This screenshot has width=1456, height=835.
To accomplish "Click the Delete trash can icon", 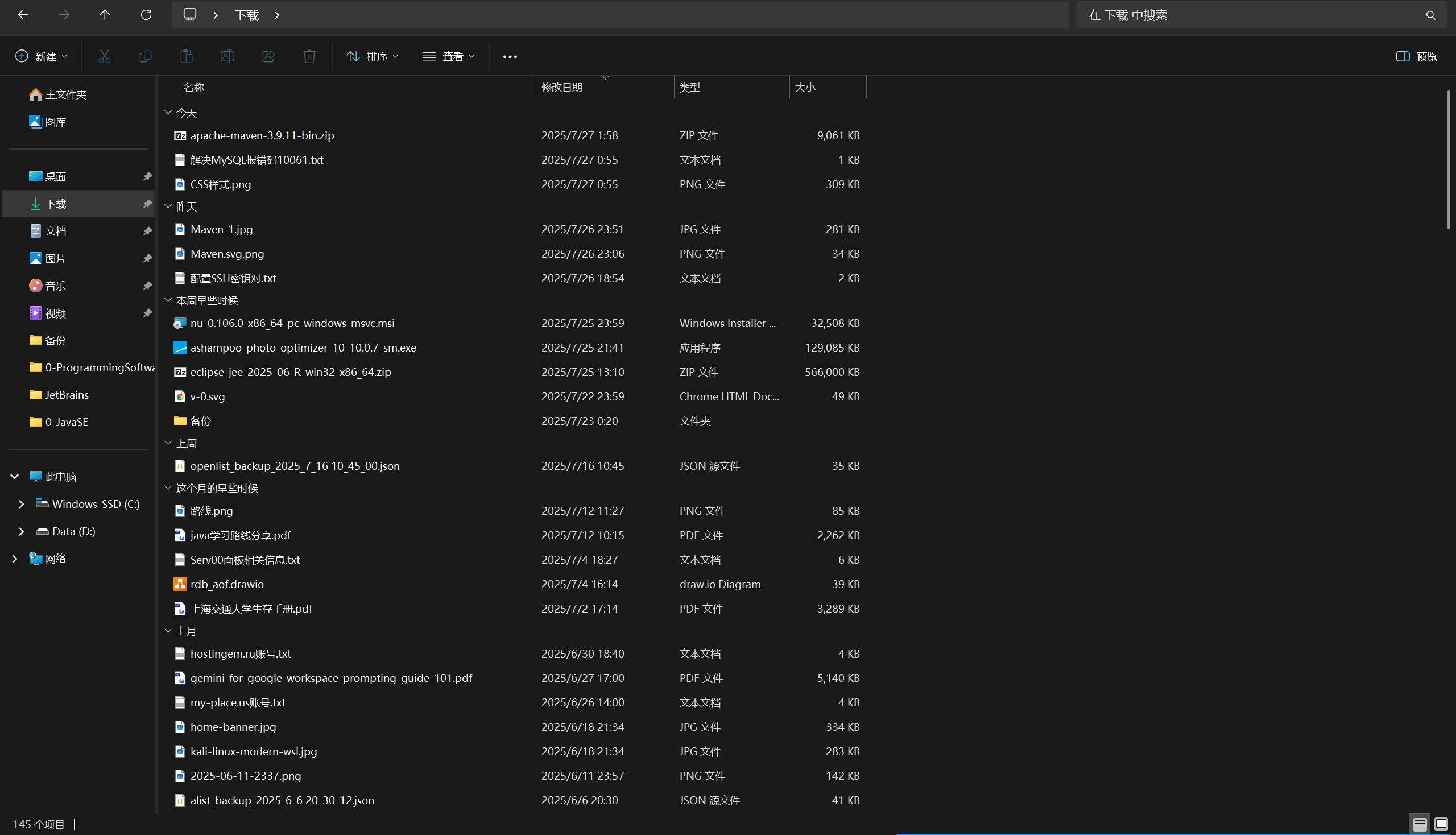I will [309, 56].
